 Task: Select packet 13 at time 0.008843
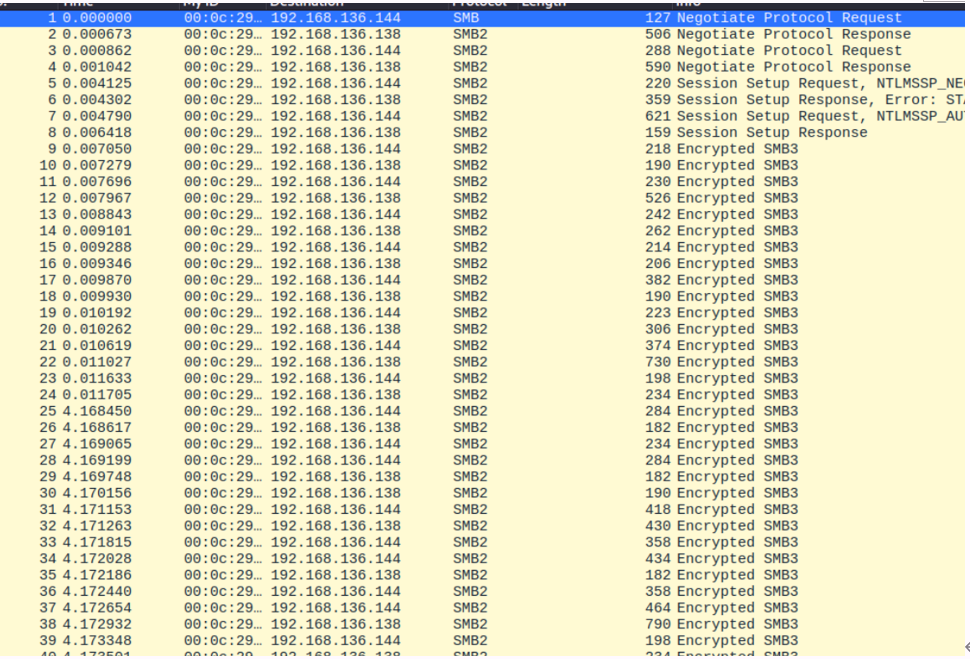[x=483, y=215]
